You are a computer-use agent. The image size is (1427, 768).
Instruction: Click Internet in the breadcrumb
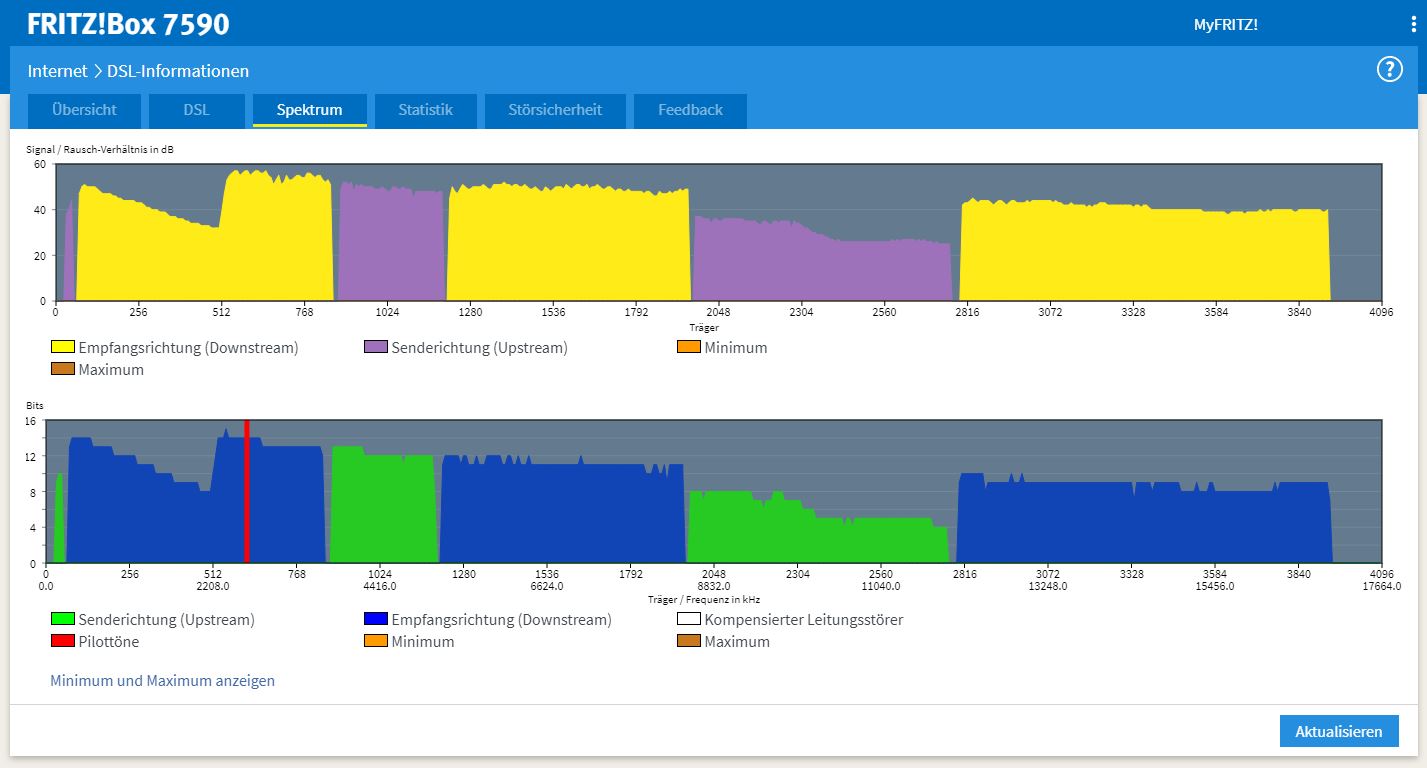pos(58,71)
